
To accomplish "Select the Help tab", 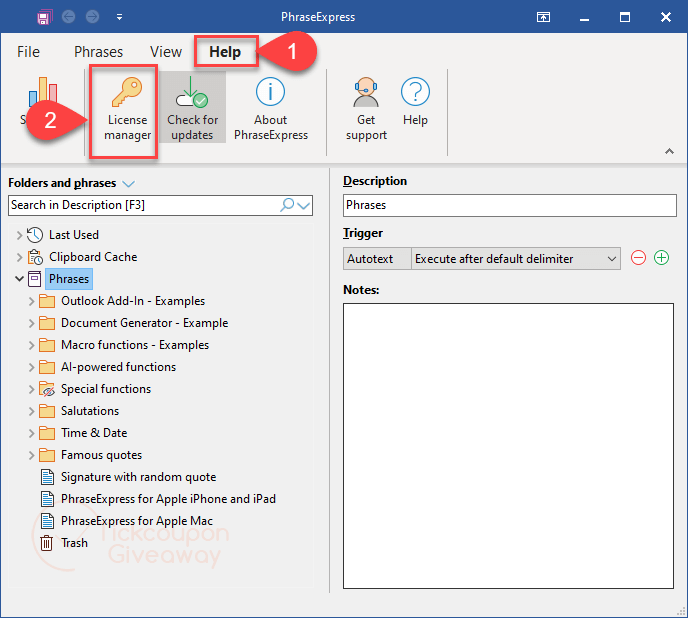I will tap(225, 52).
